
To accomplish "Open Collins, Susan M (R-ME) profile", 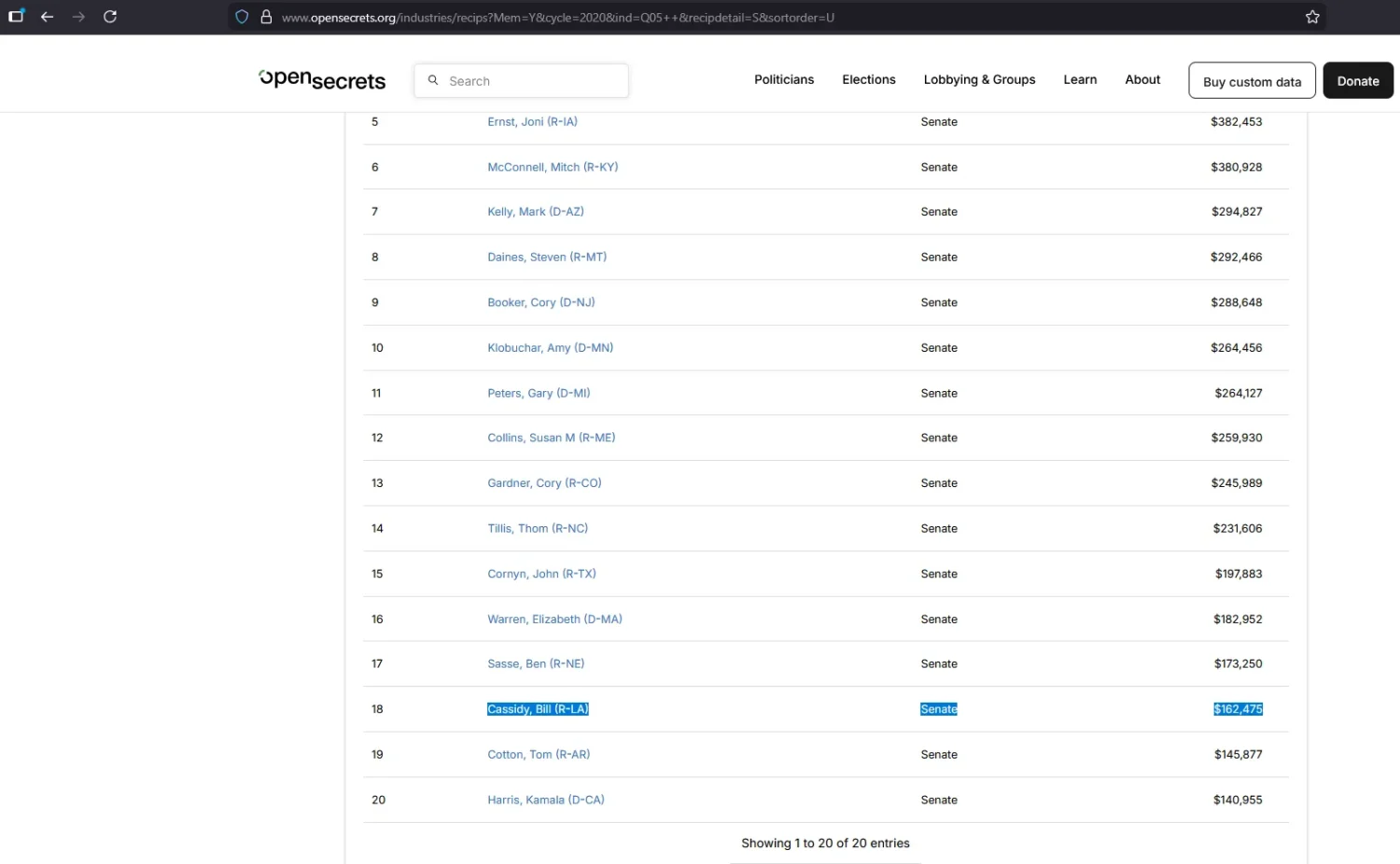I will click(x=552, y=438).
